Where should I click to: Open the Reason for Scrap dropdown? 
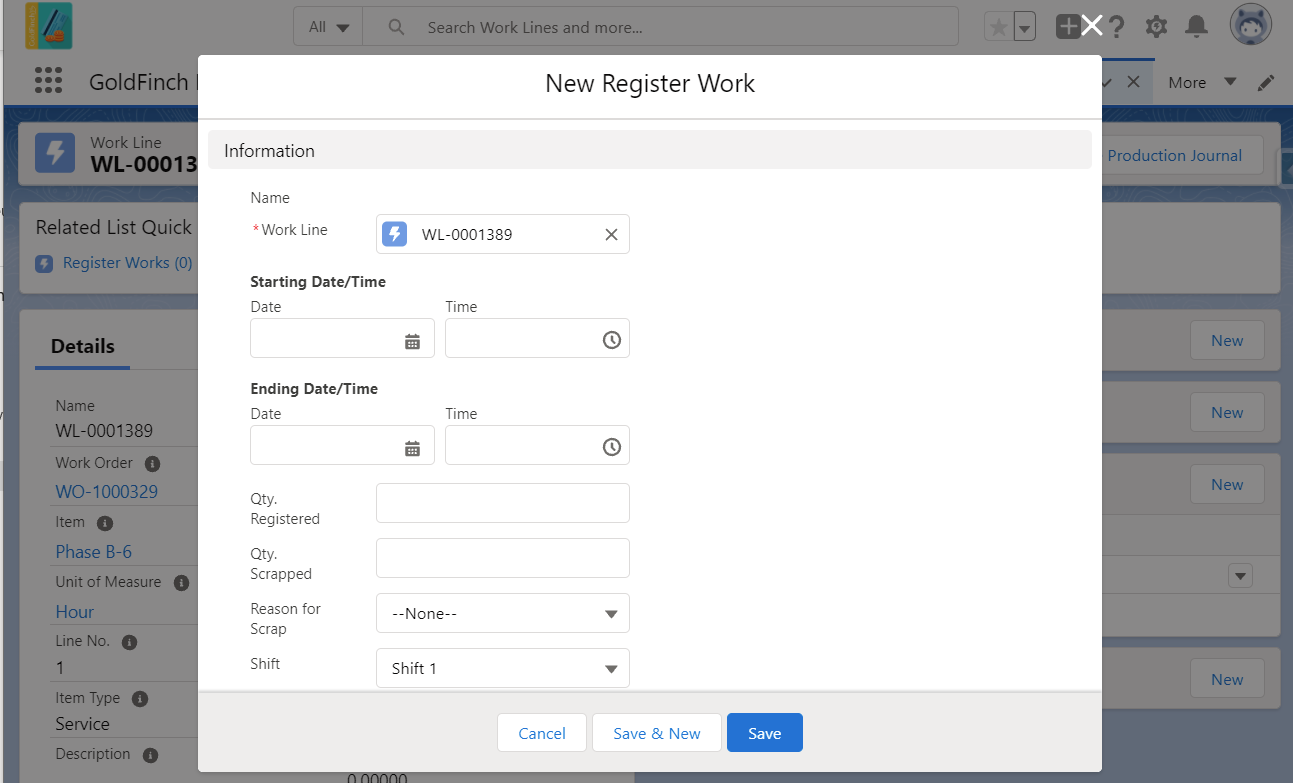[503, 613]
